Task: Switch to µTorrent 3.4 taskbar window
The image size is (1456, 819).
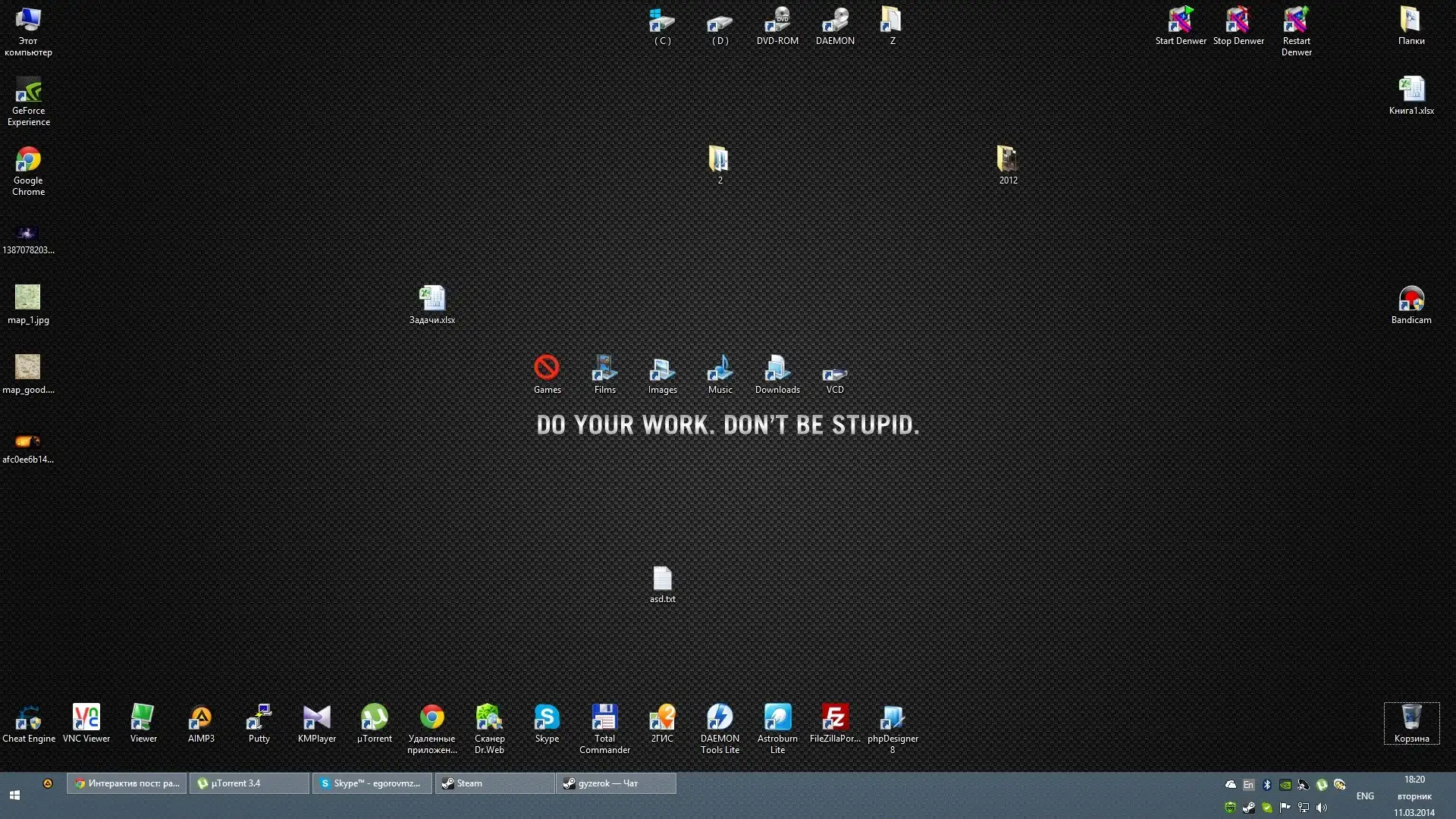Action: 249,783
